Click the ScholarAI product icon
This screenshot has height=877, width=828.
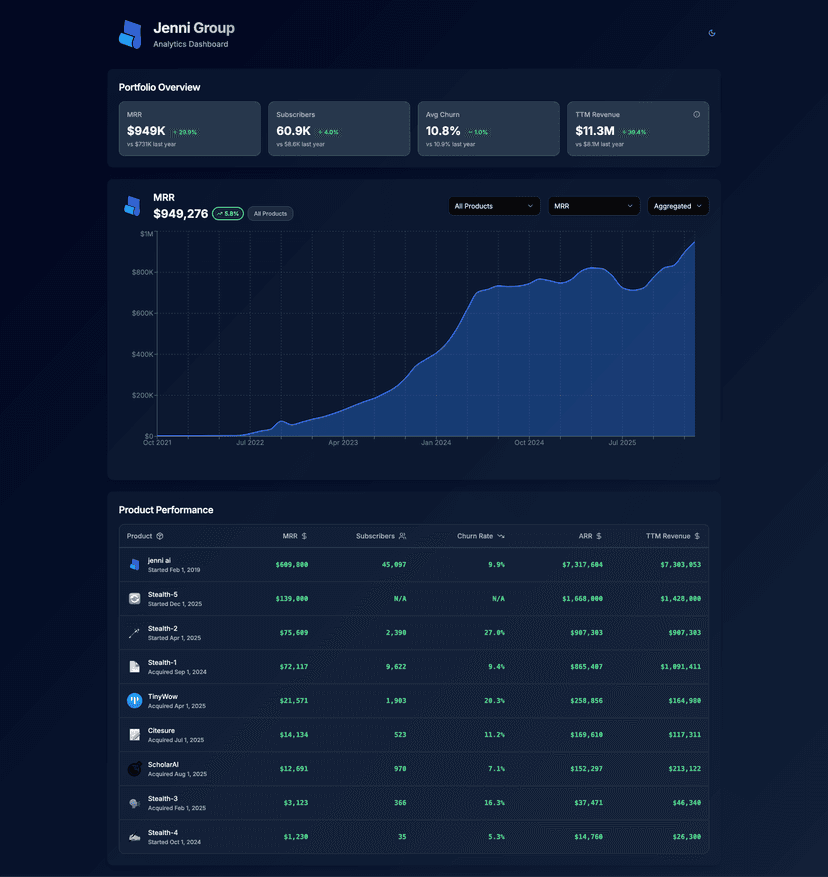tap(134, 769)
